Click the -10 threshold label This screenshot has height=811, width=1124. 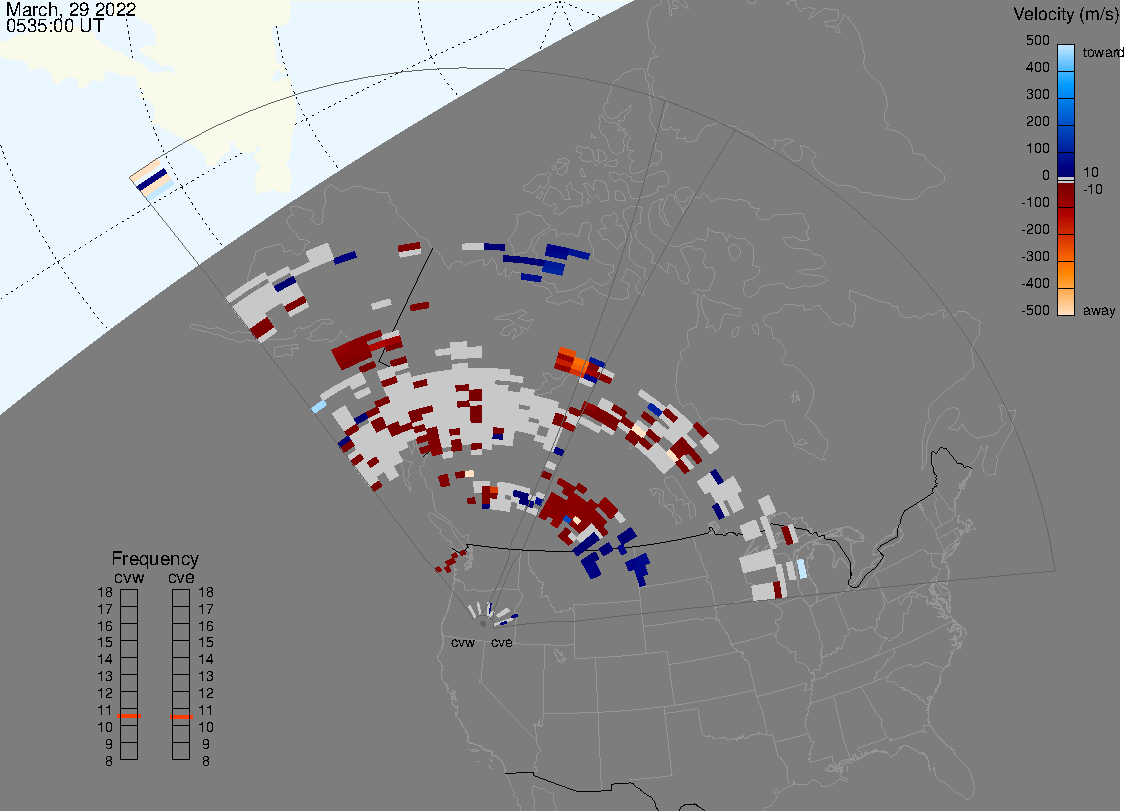1092,189
